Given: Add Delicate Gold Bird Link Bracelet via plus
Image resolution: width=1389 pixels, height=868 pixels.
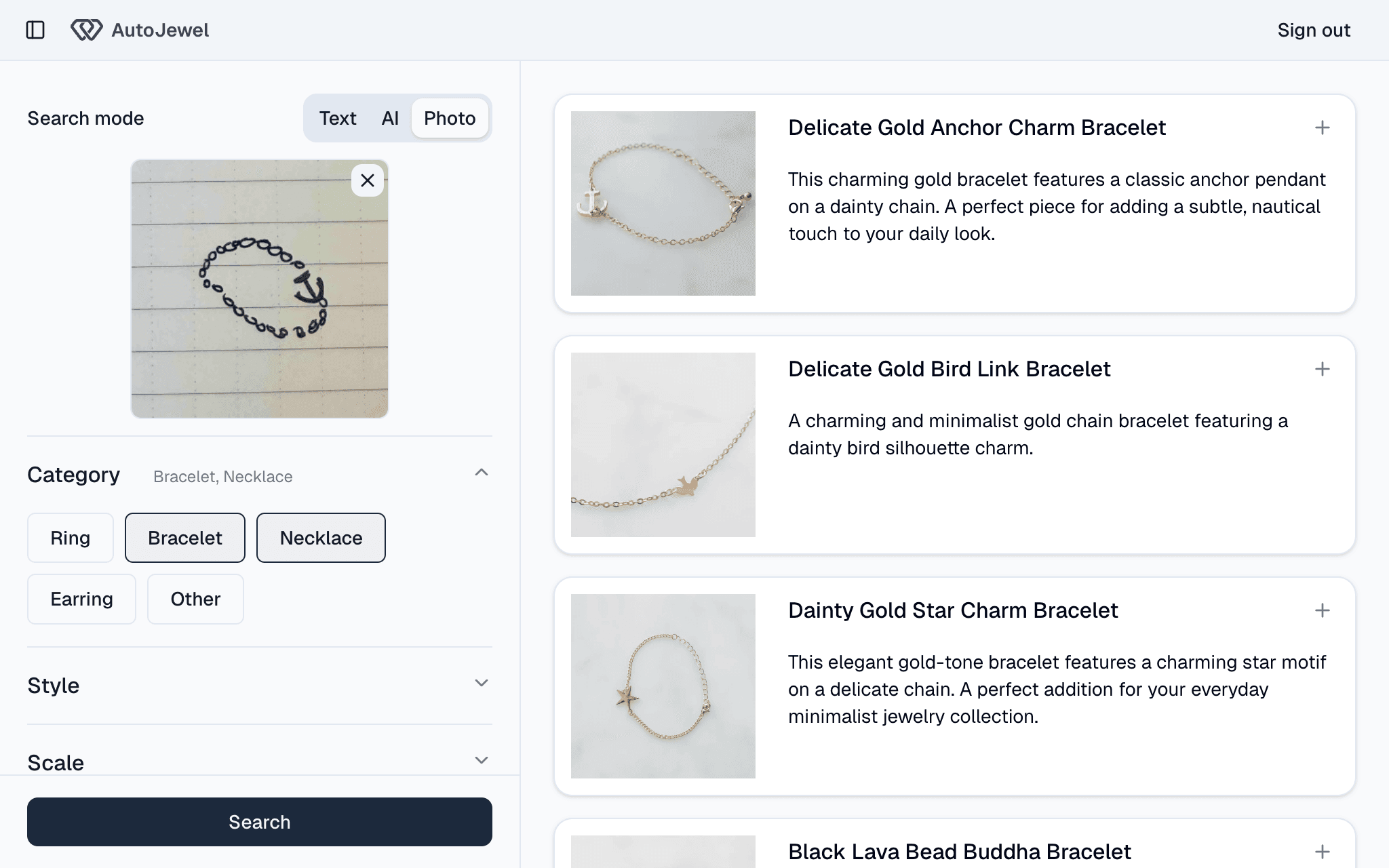Looking at the screenshot, I should [x=1322, y=369].
